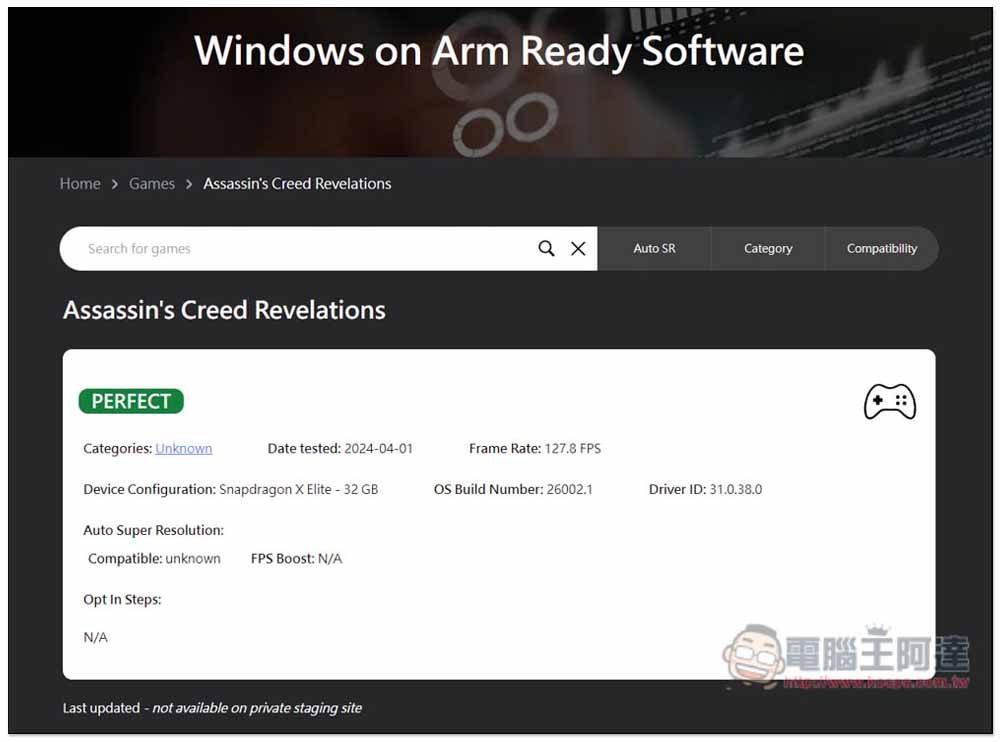This screenshot has width=1000, height=742.
Task: Click the Snapdragon X Elite device configuration text
Action: (x=298, y=490)
